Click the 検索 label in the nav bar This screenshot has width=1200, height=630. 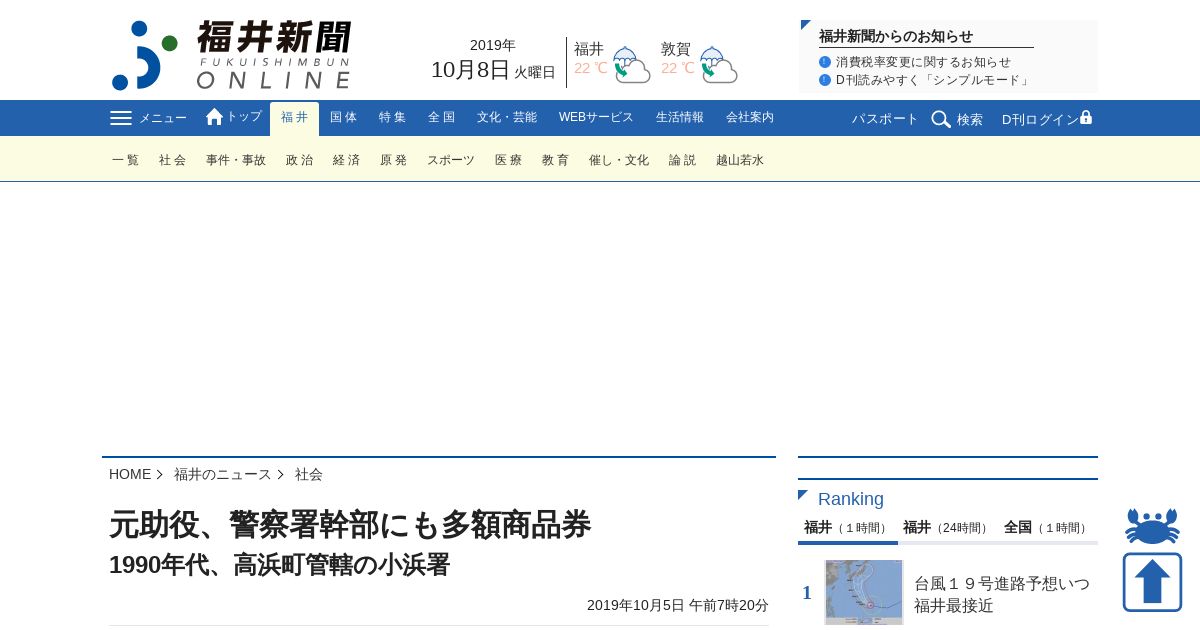970,119
